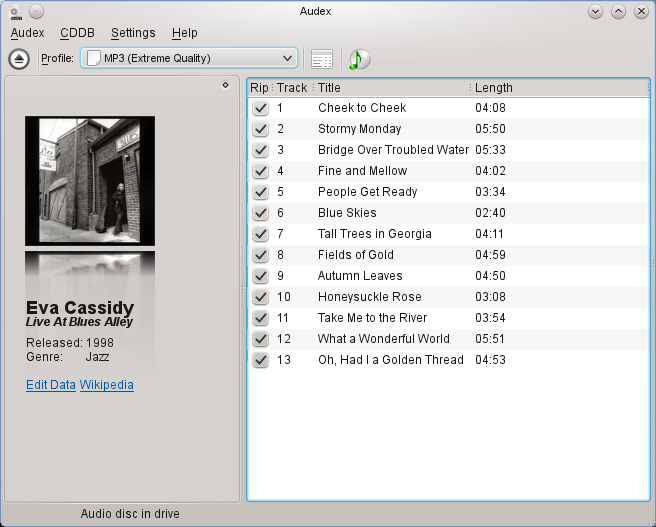The width and height of the screenshot is (656, 527).
Task: Start ripping with the green music note icon
Action: pos(359,59)
